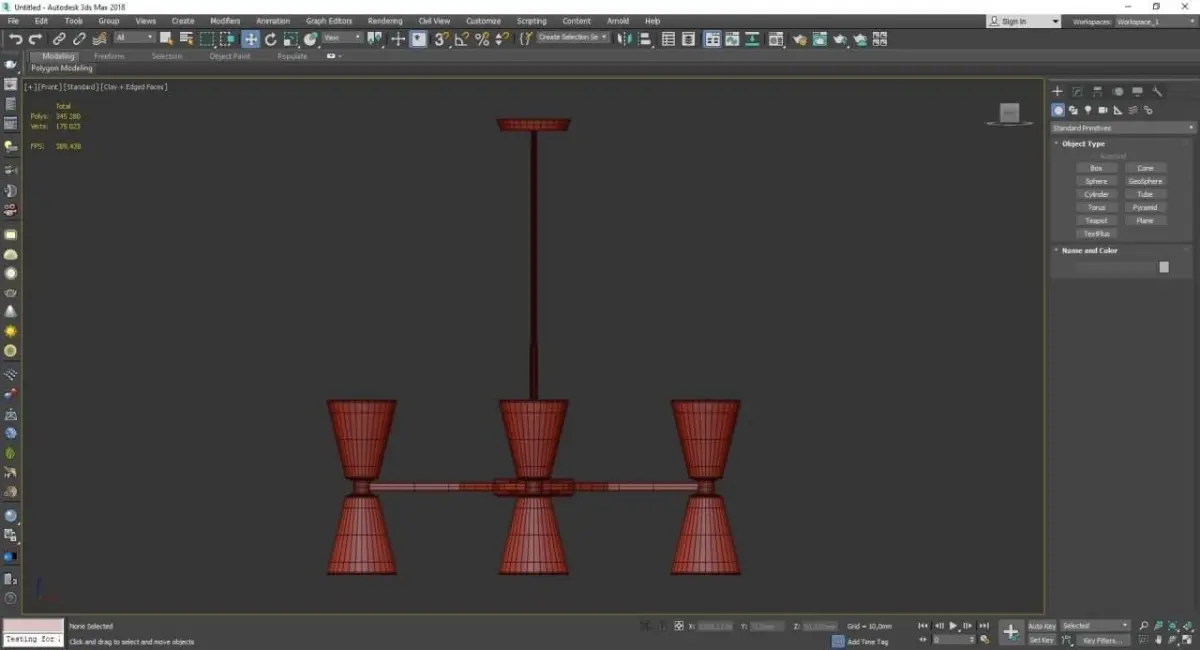Open the Scripting menu

pyautogui.click(x=532, y=21)
